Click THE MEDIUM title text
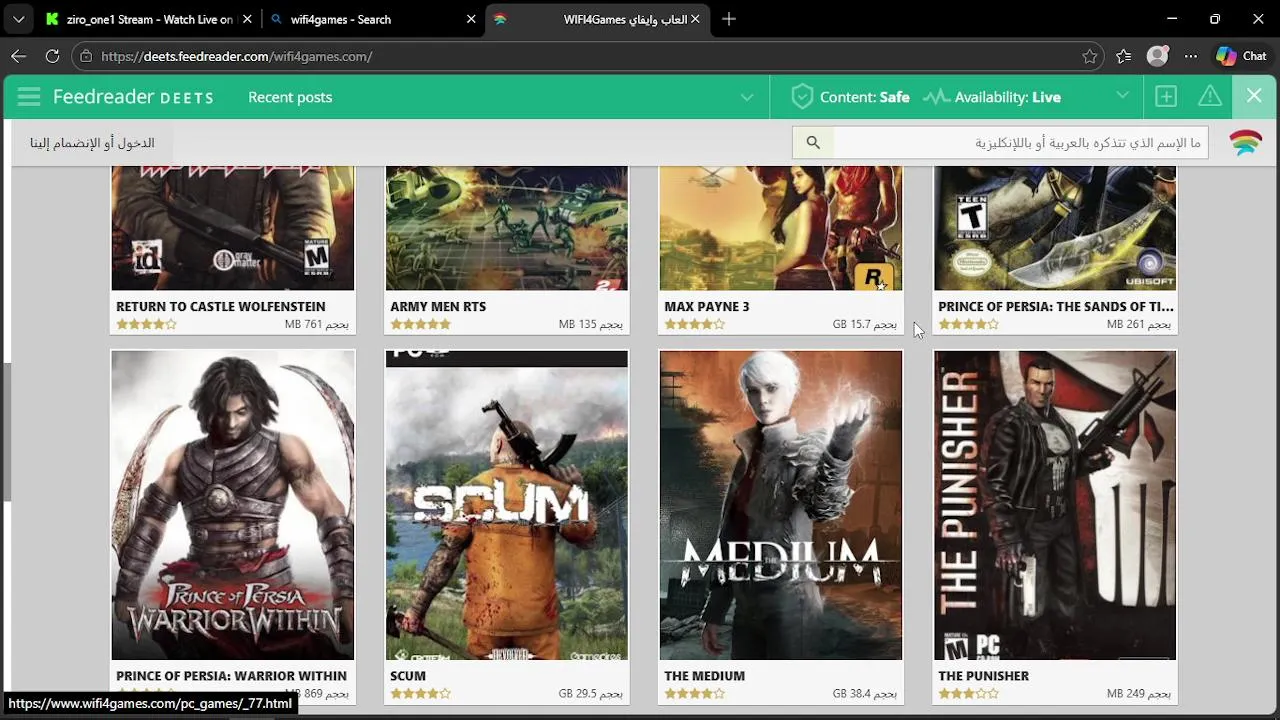The height and width of the screenshot is (720, 1280). pyautogui.click(x=704, y=676)
